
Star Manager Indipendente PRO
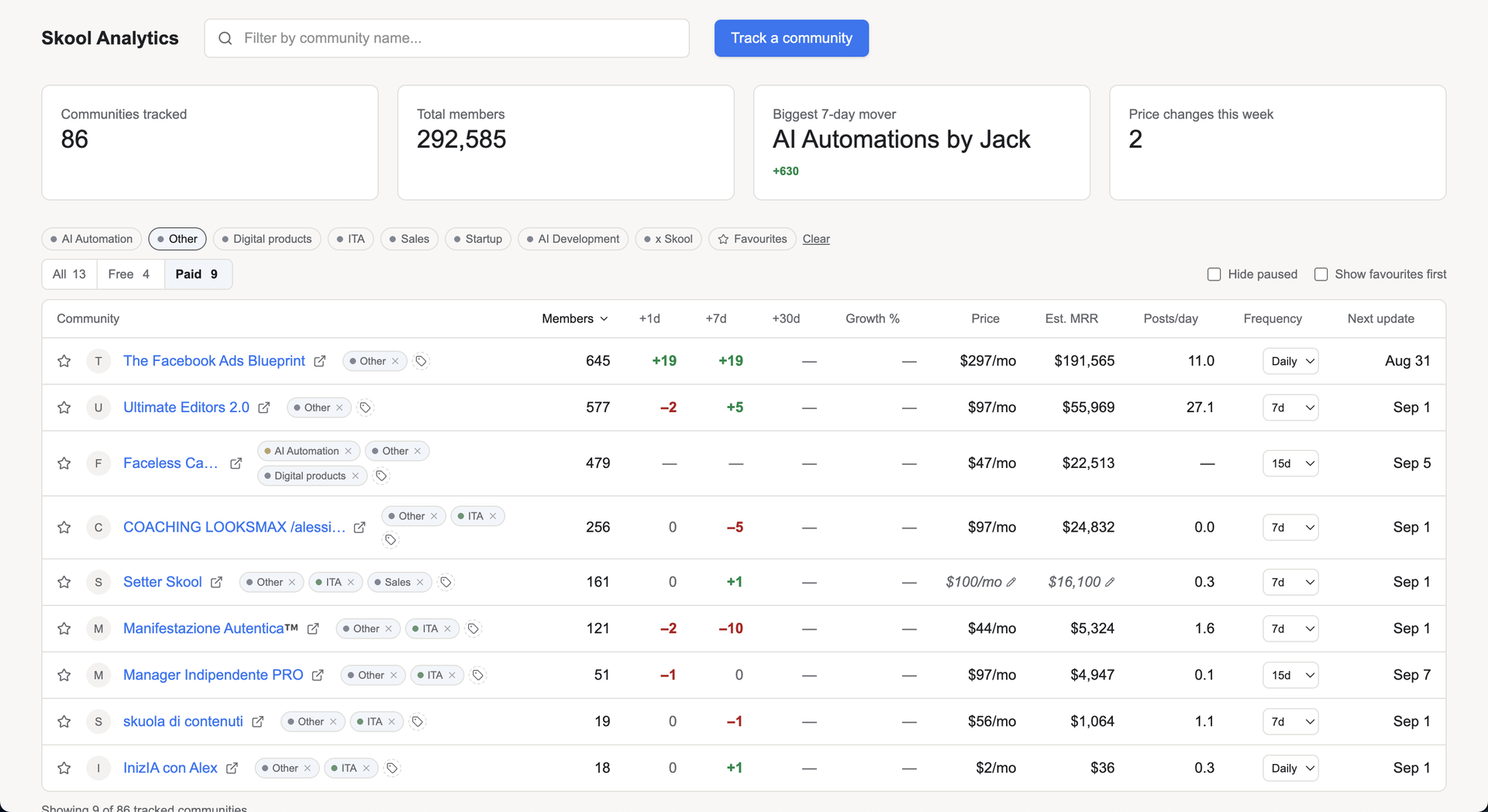click(64, 675)
